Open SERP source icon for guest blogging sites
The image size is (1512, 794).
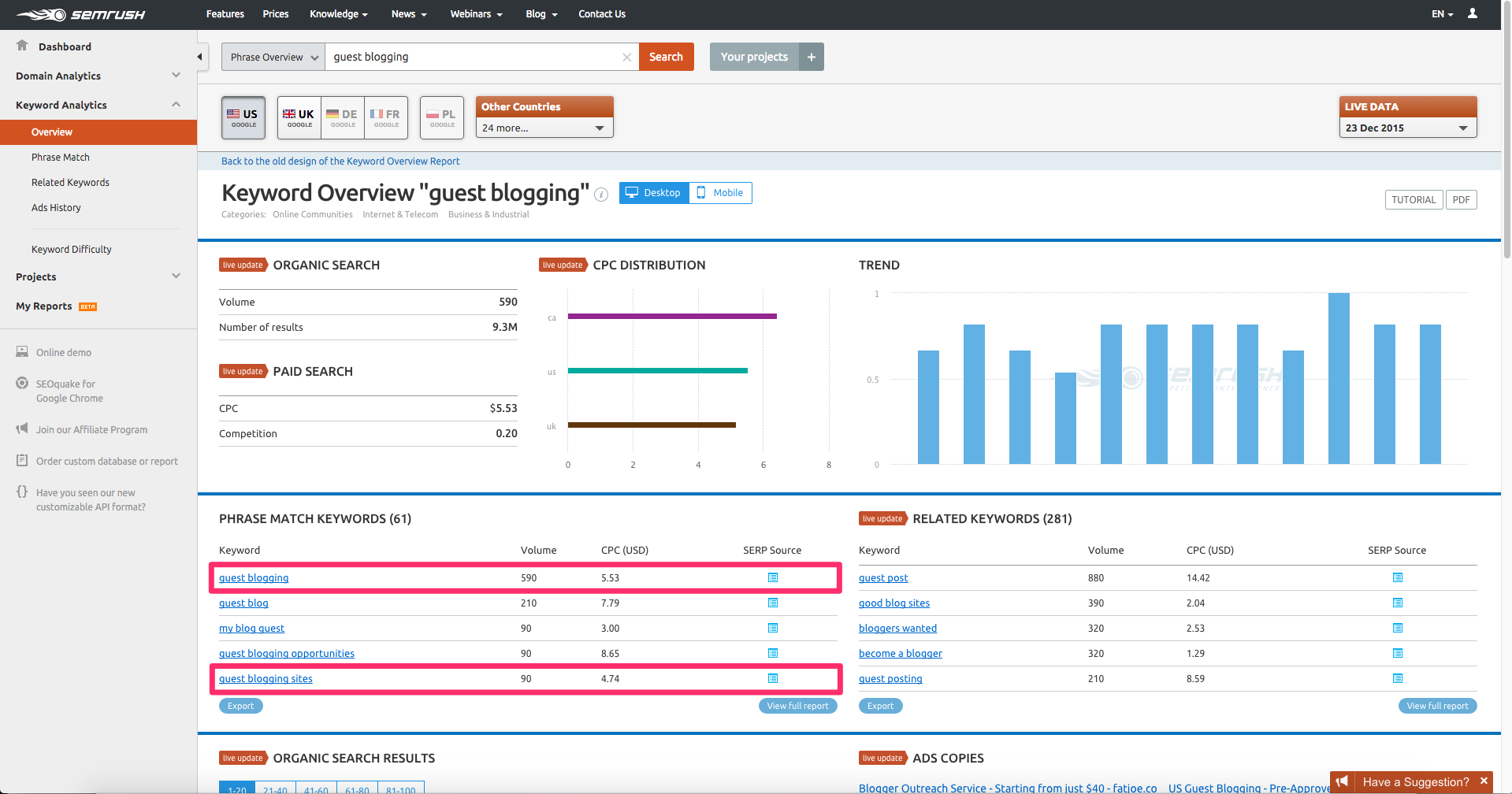tap(773, 678)
